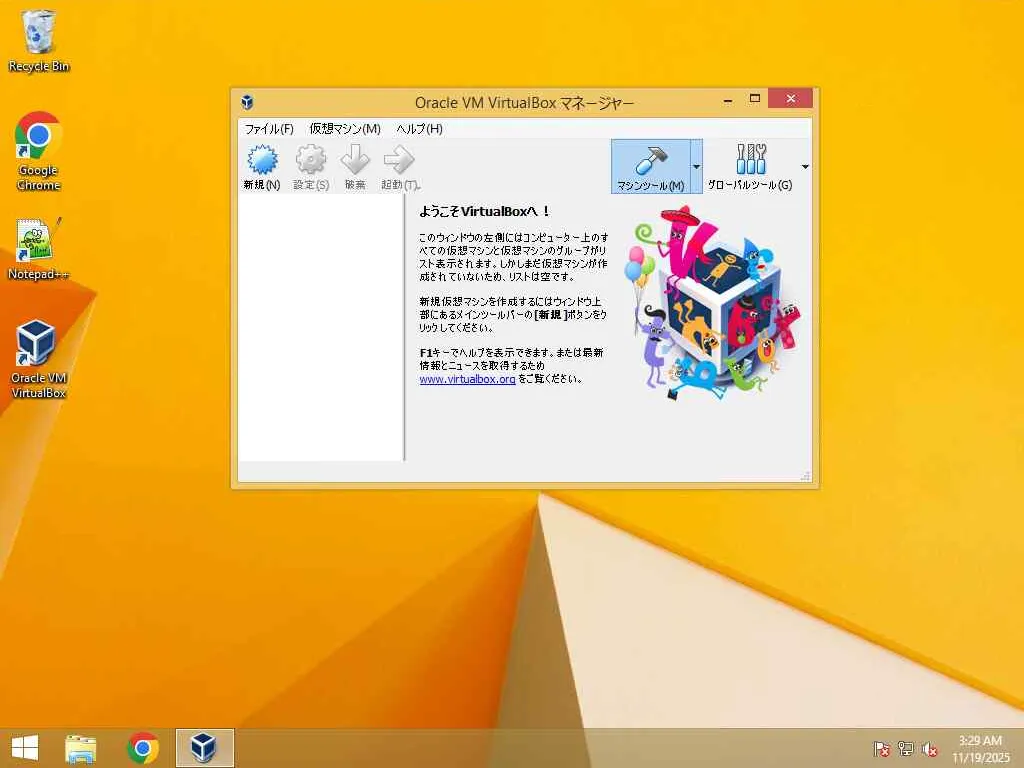This screenshot has width=1024, height=768.
Task: Open the 仮想マシン(M) menu
Action: coord(345,129)
